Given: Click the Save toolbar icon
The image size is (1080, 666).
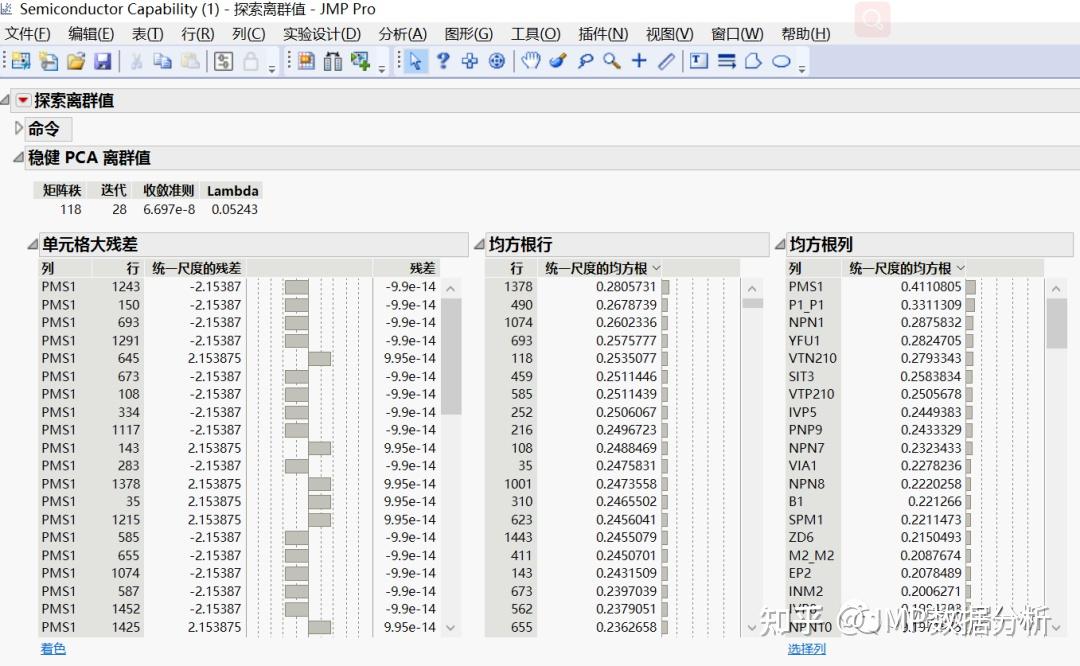Looking at the screenshot, I should 103,61.
